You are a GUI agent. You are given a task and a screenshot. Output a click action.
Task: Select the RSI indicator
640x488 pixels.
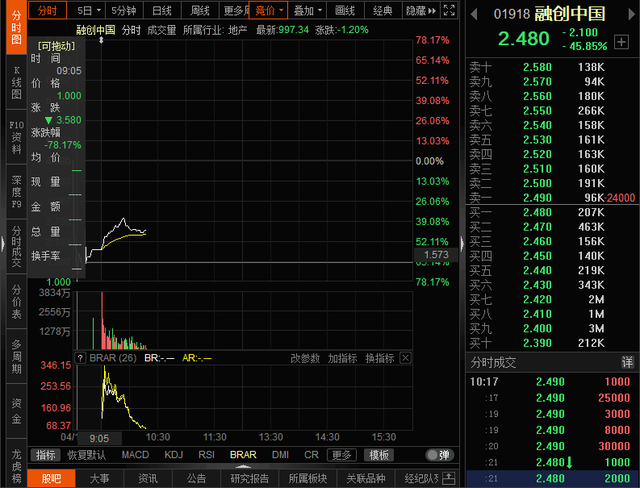206,455
